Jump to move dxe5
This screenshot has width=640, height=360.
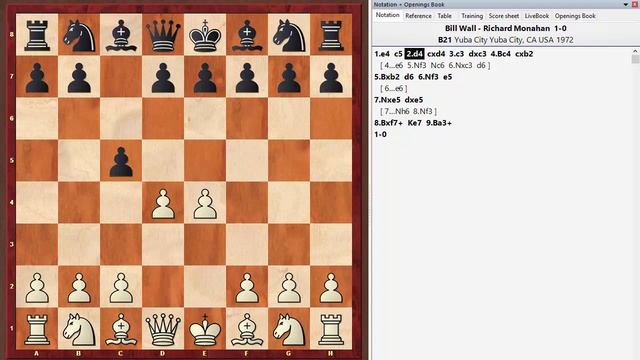pos(413,100)
